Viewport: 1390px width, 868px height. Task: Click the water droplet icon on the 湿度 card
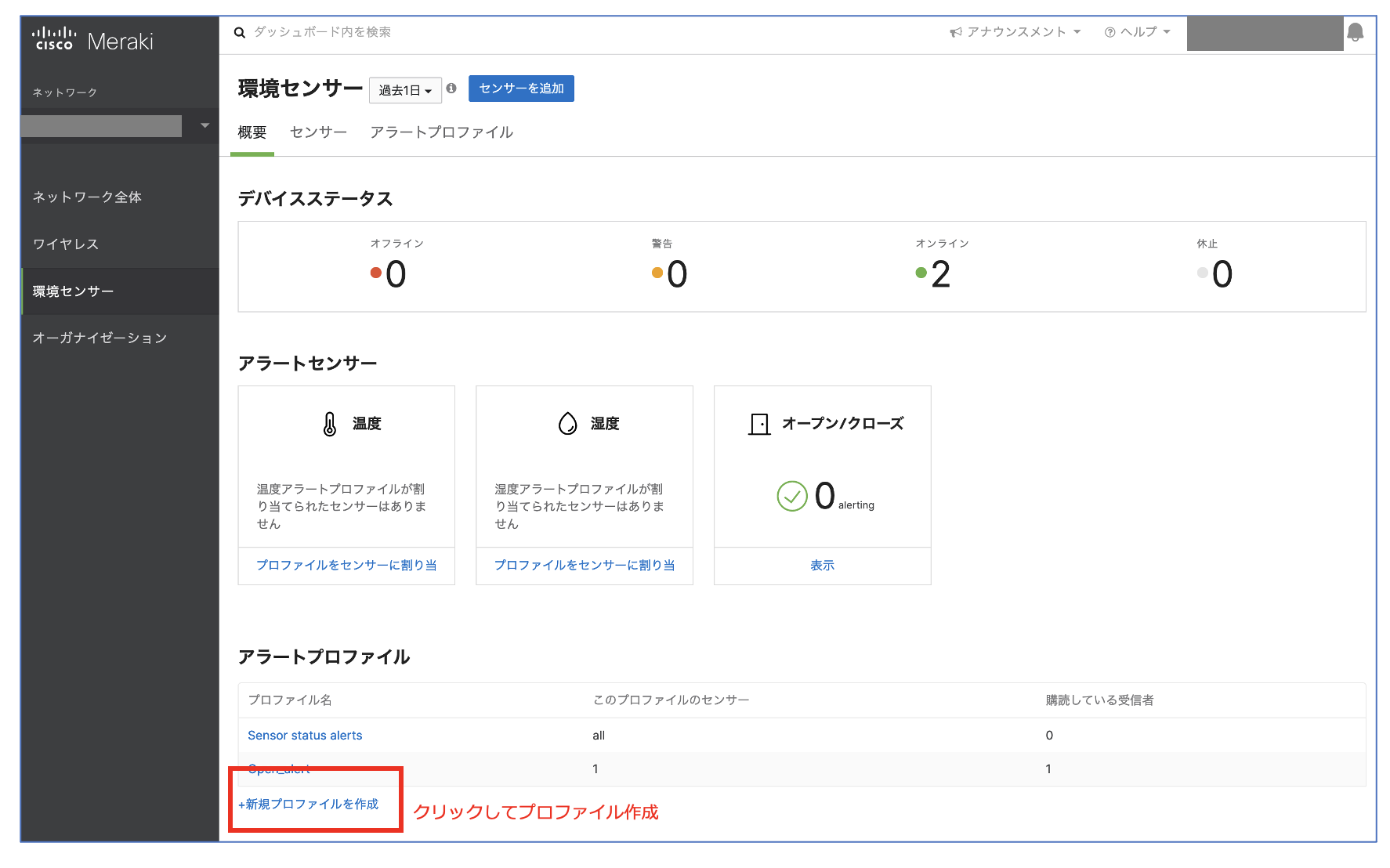point(567,423)
